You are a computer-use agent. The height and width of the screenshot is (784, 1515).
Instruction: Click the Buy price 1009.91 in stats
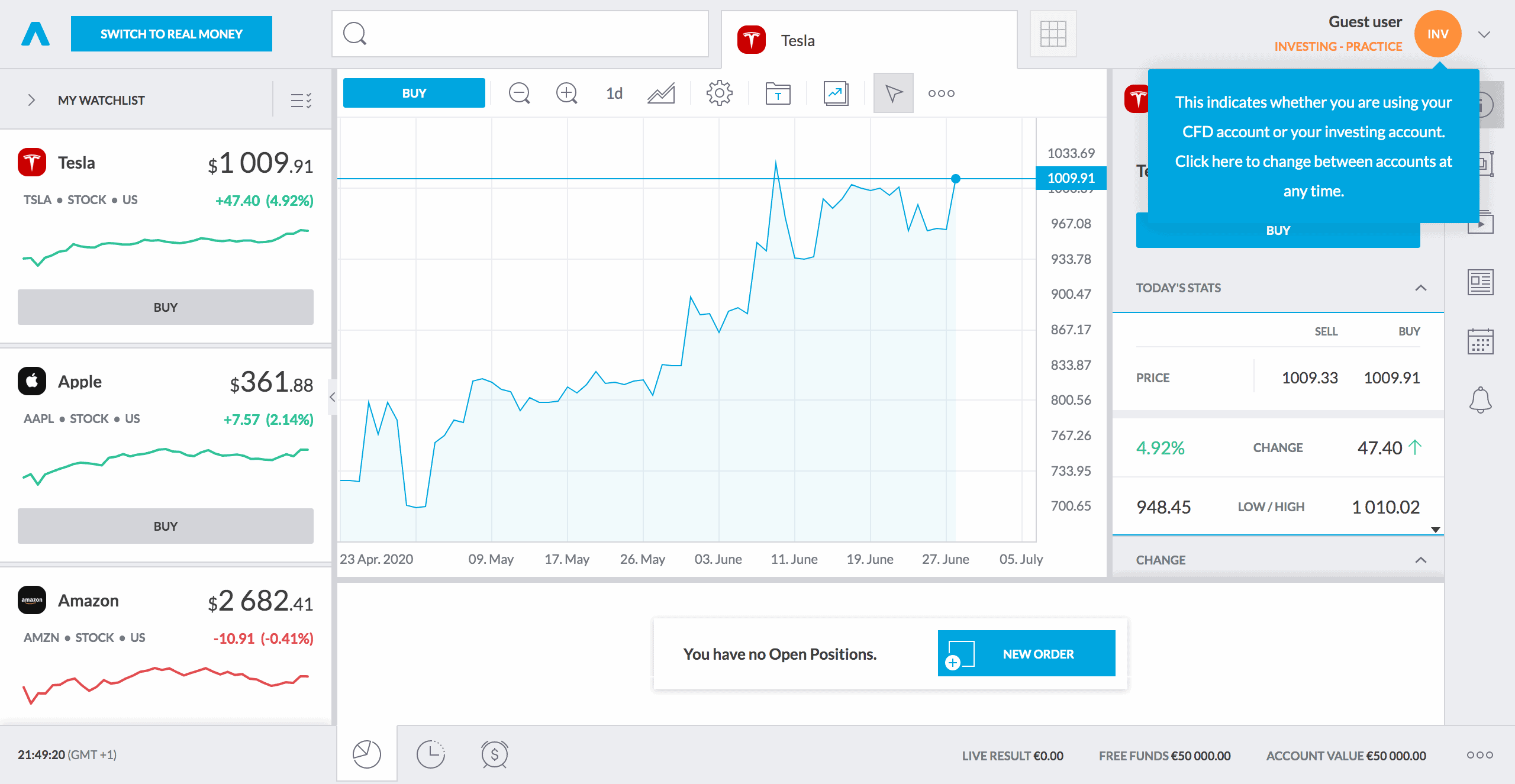(1391, 378)
